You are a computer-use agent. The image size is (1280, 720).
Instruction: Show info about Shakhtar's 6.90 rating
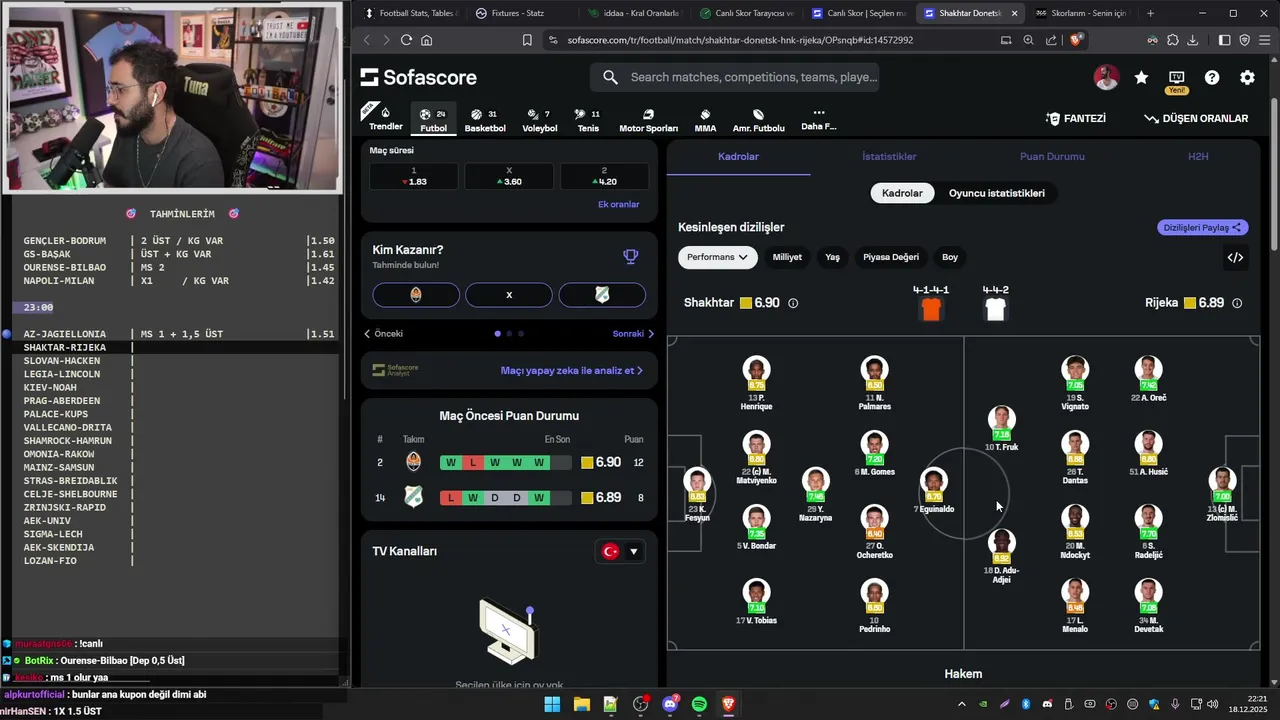coord(793,303)
